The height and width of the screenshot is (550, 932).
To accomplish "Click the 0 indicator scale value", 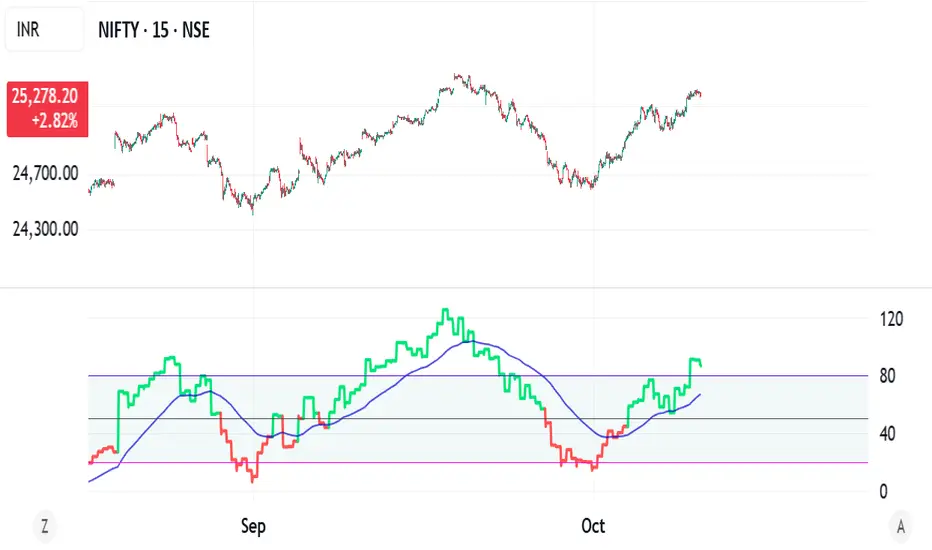I will pyautogui.click(x=882, y=491).
